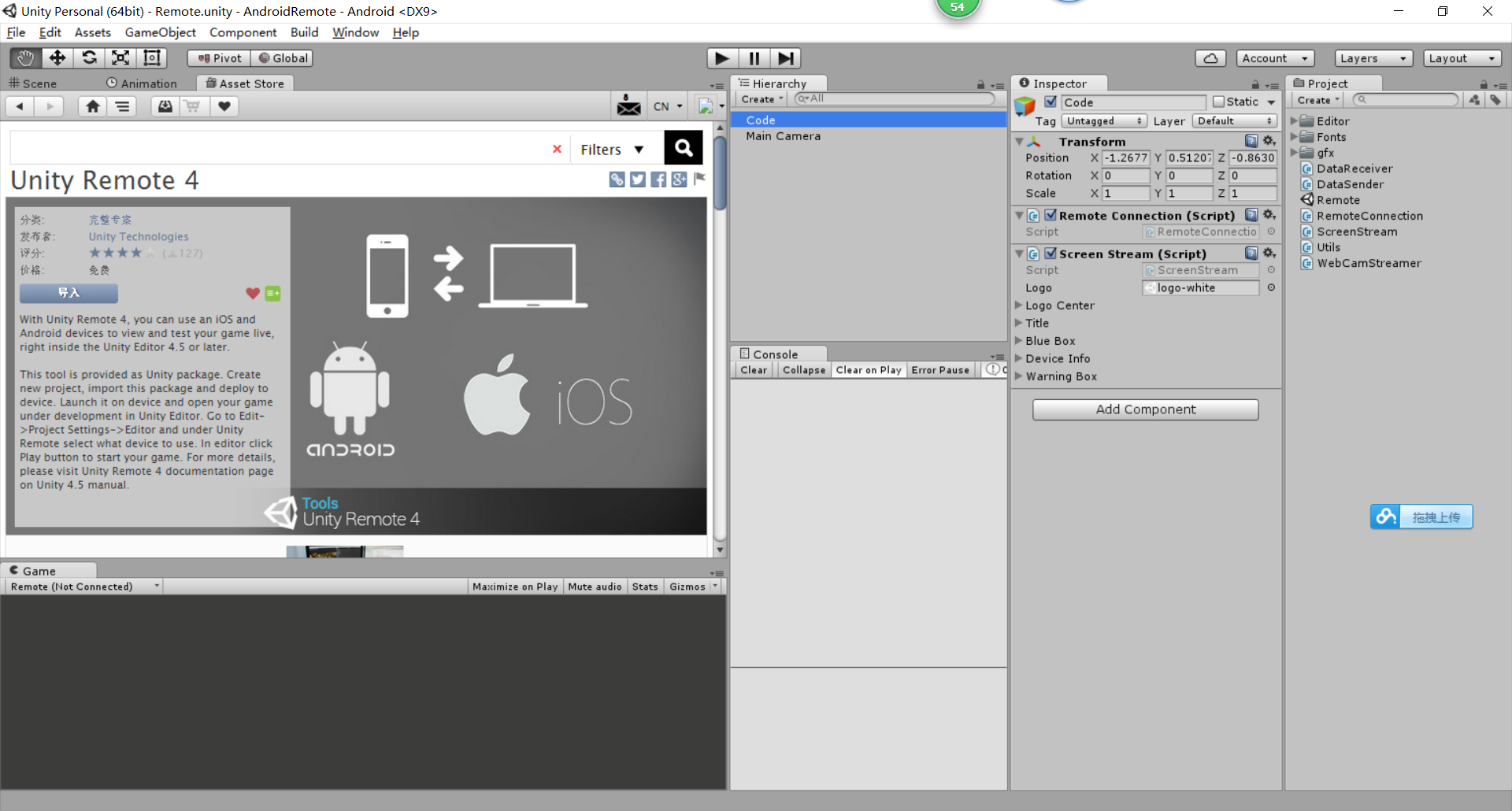This screenshot has width=1512, height=811.
Task: Open Unity Technologies publisher link
Action: tap(139, 236)
